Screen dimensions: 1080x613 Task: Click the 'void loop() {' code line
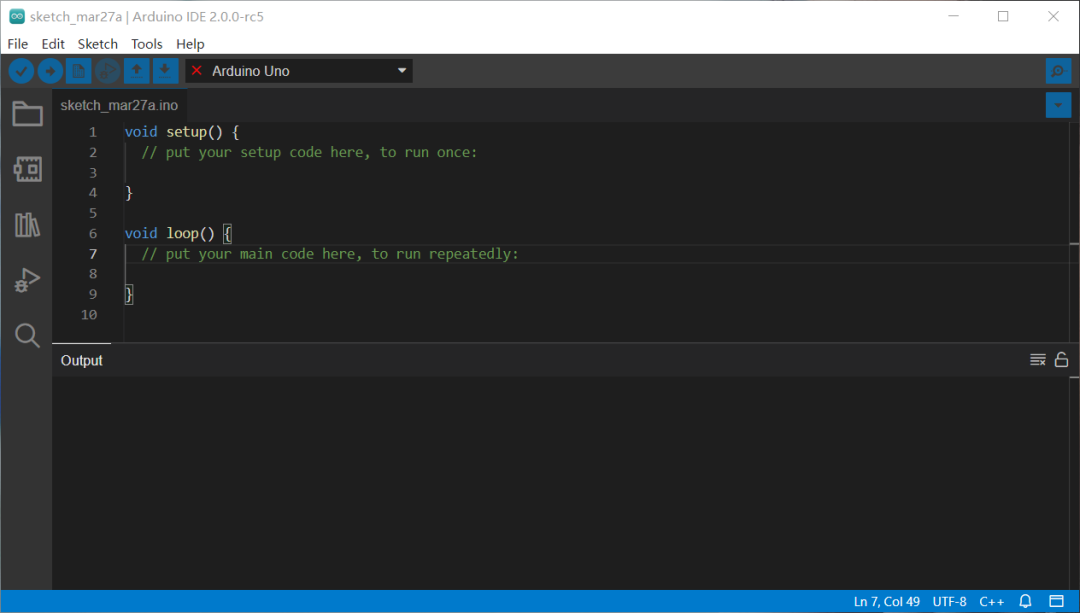pos(178,233)
